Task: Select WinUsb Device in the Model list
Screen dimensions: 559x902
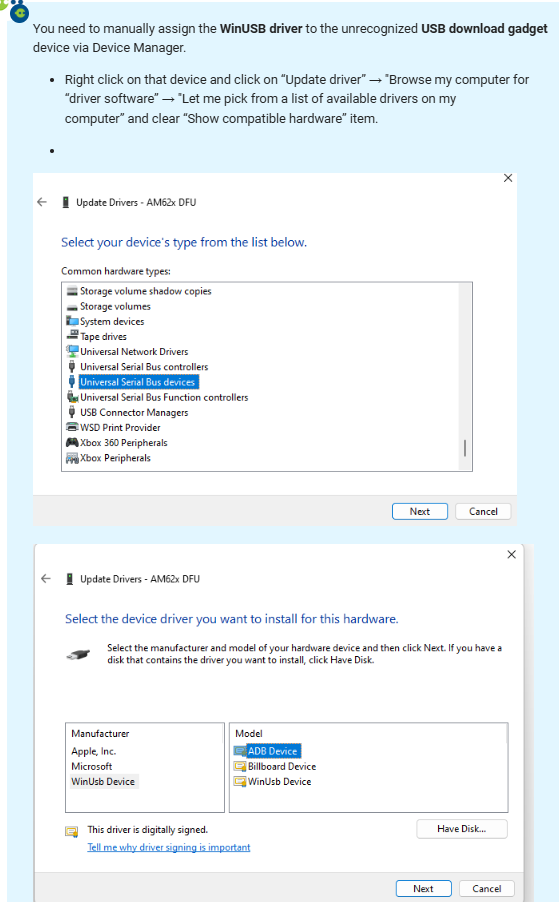Action: coord(280,782)
